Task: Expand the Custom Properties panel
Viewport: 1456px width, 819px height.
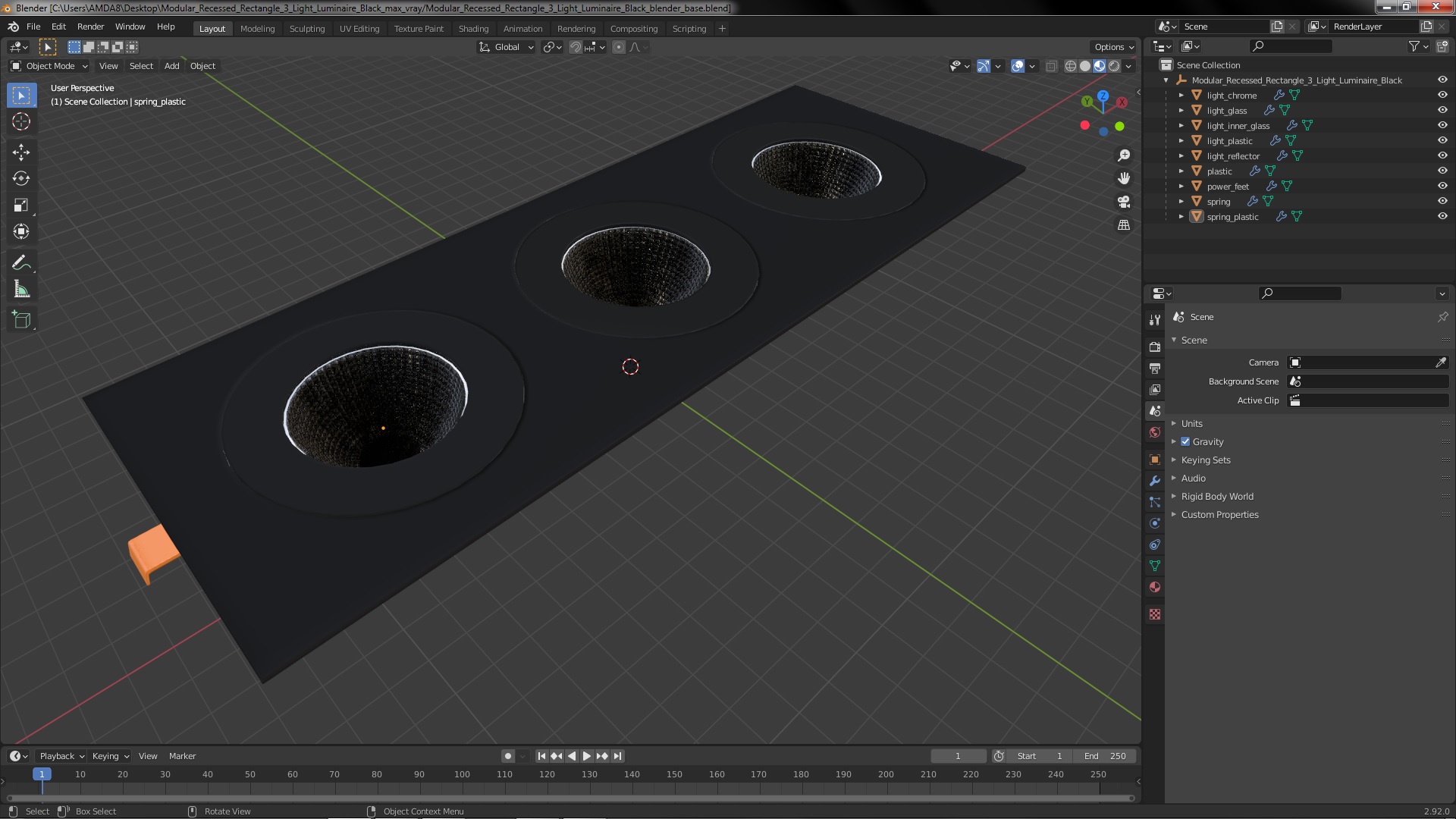Action: click(x=1219, y=514)
